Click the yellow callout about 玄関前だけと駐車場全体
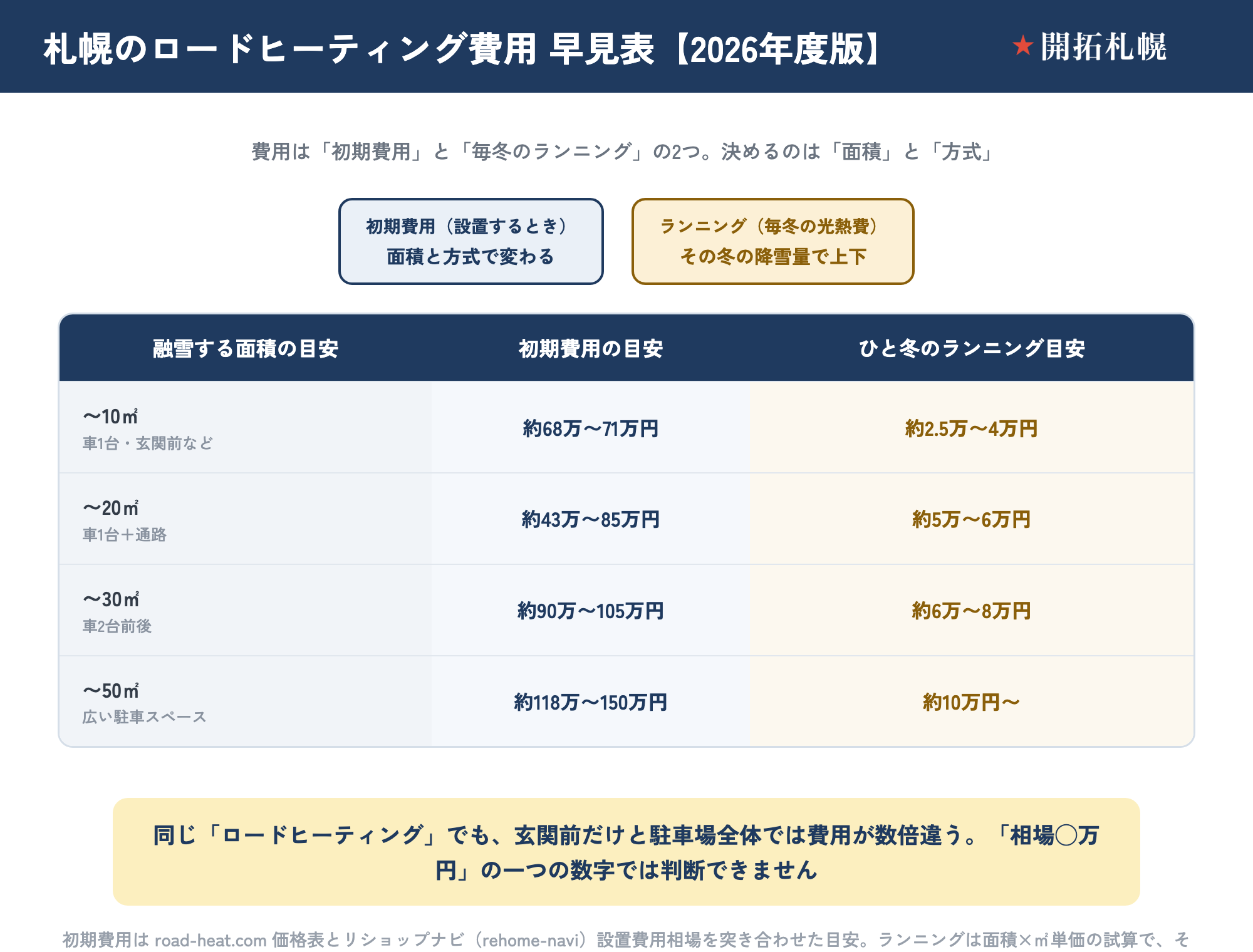The width and height of the screenshot is (1253, 952). (626, 852)
